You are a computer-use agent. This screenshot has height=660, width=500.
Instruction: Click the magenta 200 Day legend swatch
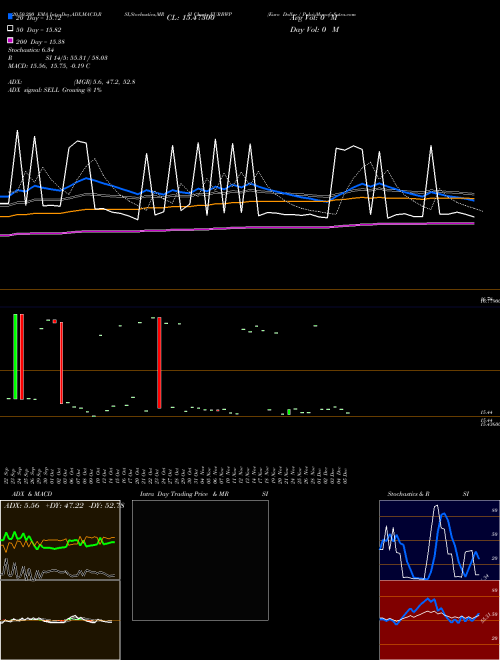[x=10, y=40]
